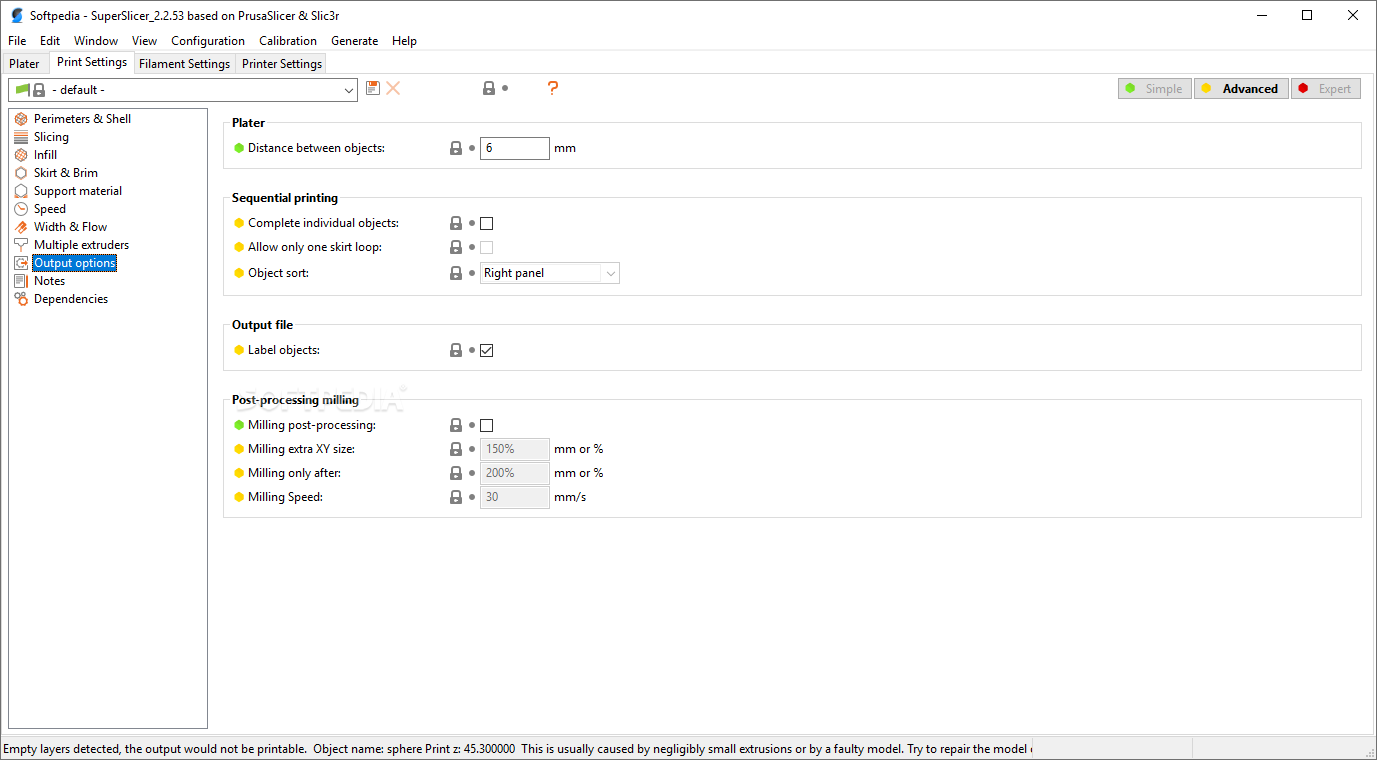The height and width of the screenshot is (760, 1377).
Task: Click the Dependencies wrench icon
Action: pos(21,299)
